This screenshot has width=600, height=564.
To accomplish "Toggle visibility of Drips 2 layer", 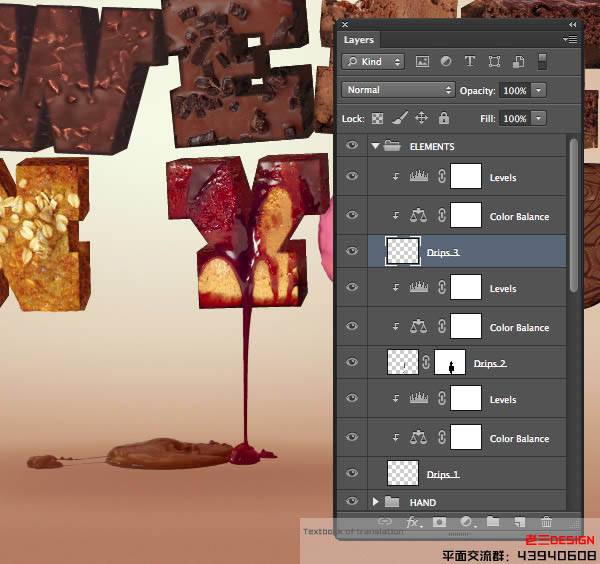I will (x=352, y=362).
